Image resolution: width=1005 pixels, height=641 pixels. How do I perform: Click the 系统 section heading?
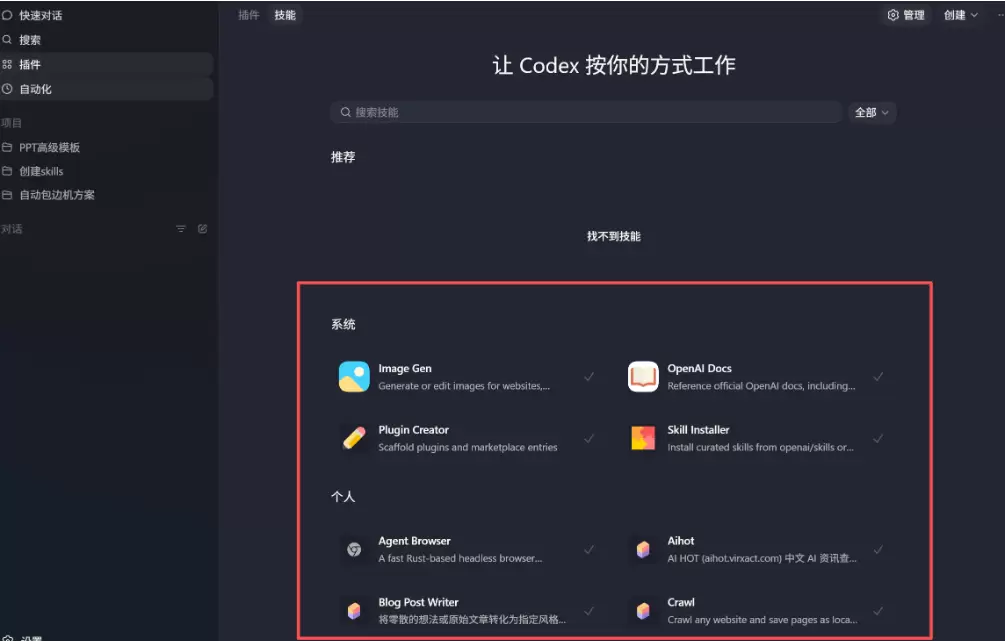343,324
